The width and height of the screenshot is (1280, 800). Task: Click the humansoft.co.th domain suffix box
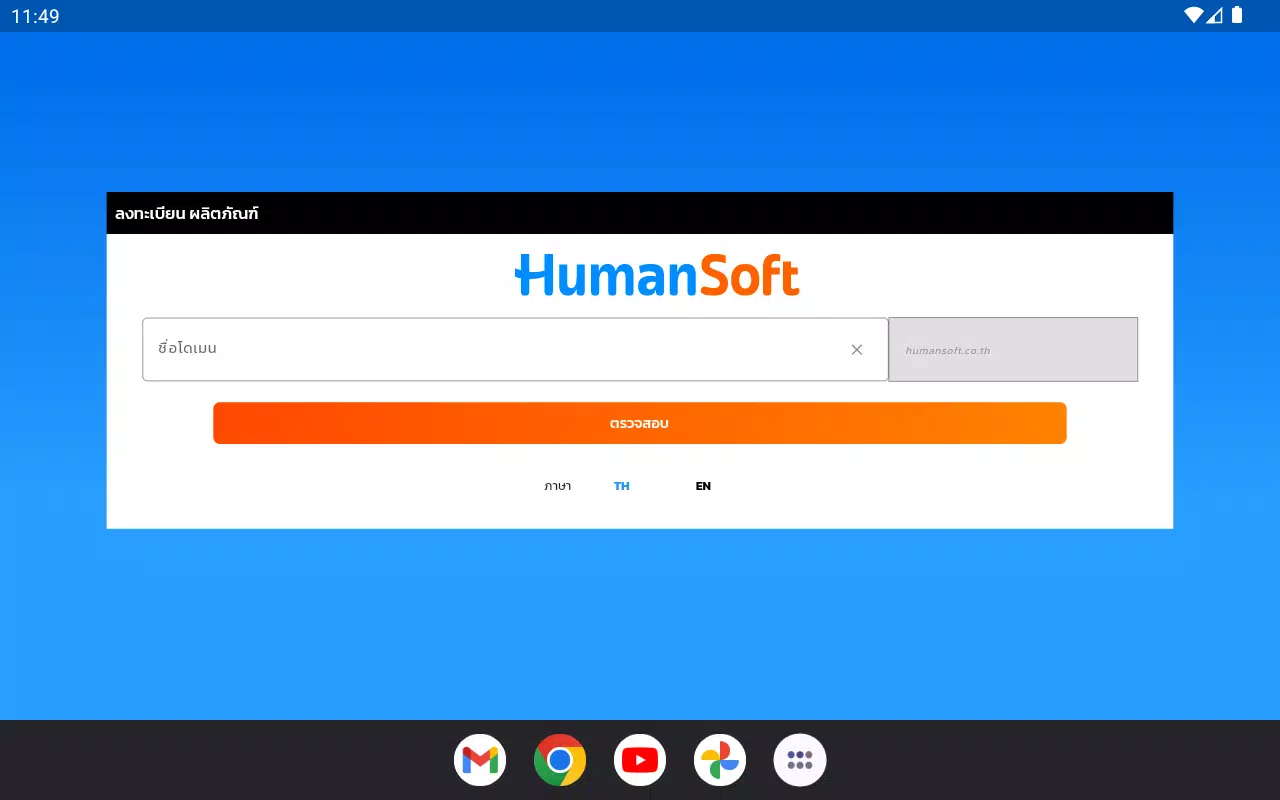1013,349
